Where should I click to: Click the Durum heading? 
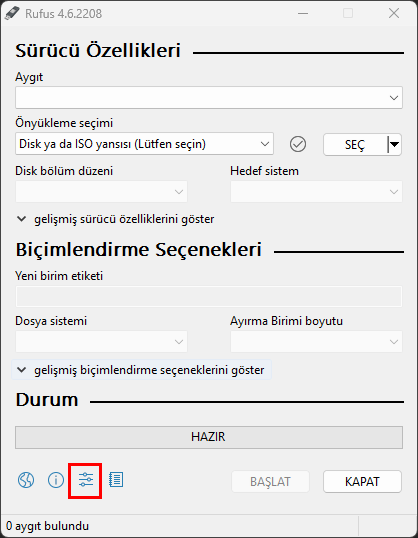(47, 400)
